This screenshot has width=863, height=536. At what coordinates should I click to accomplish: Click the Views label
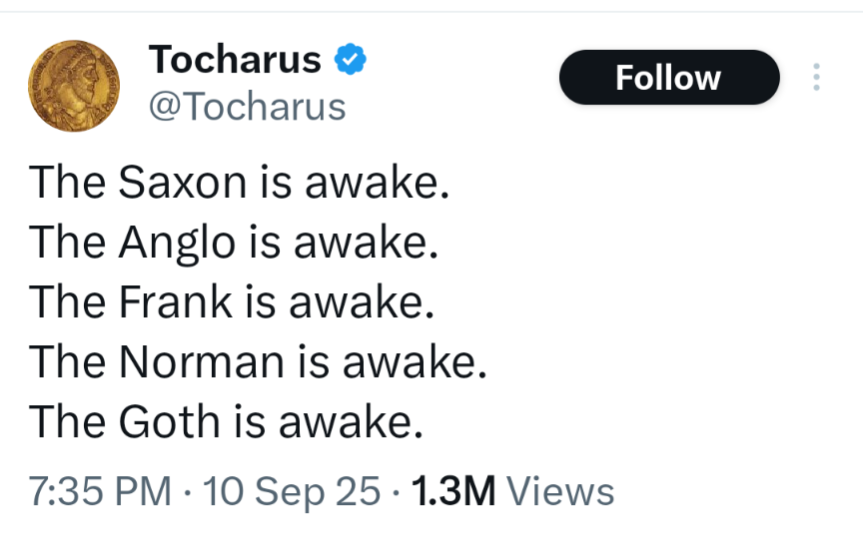click(560, 491)
